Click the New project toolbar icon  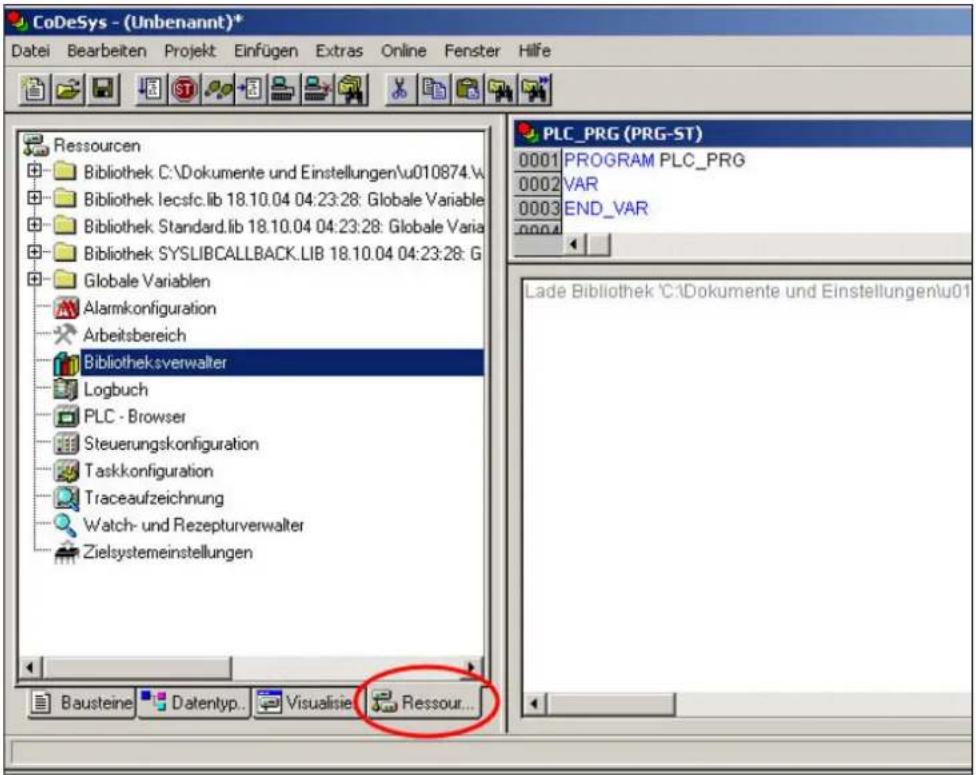(x=35, y=90)
